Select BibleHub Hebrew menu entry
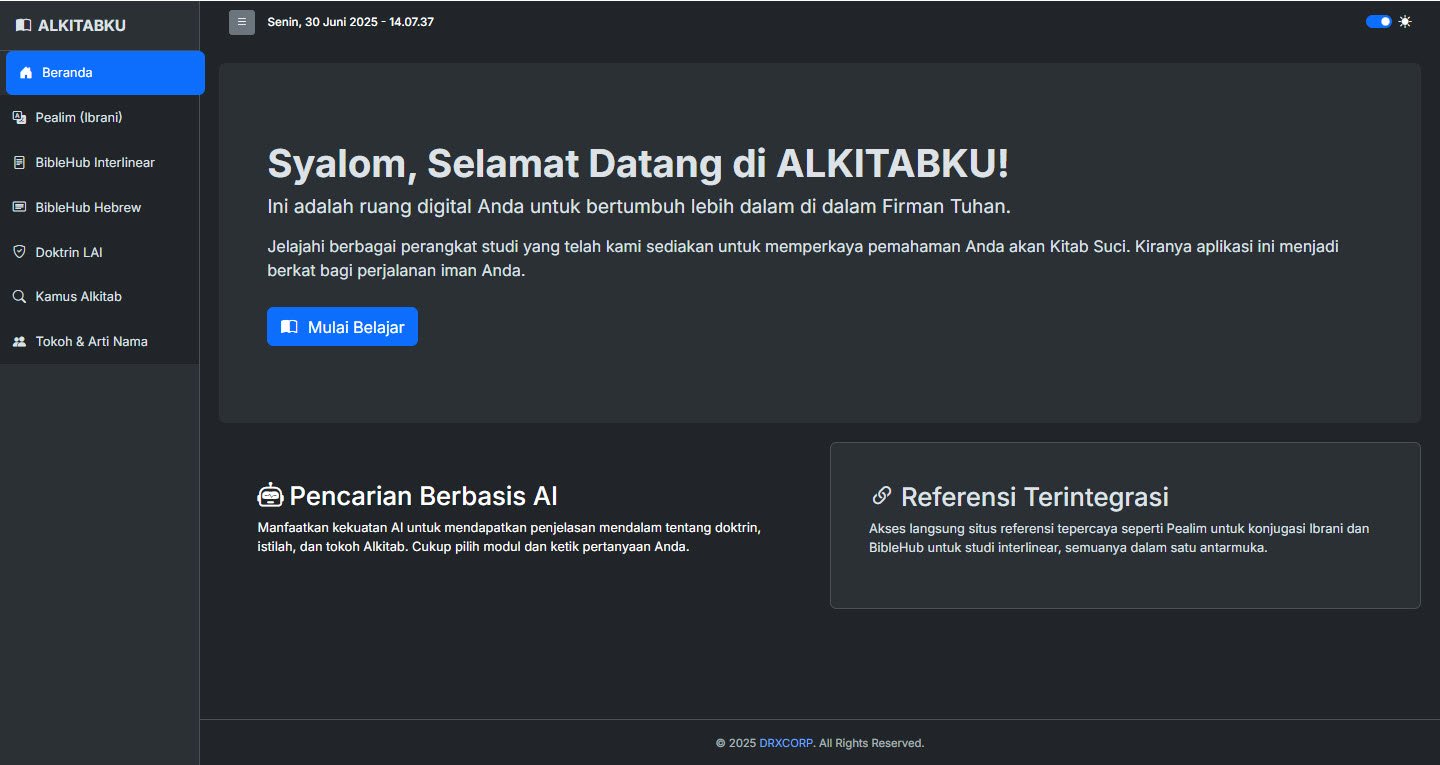 tap(100, 207)
